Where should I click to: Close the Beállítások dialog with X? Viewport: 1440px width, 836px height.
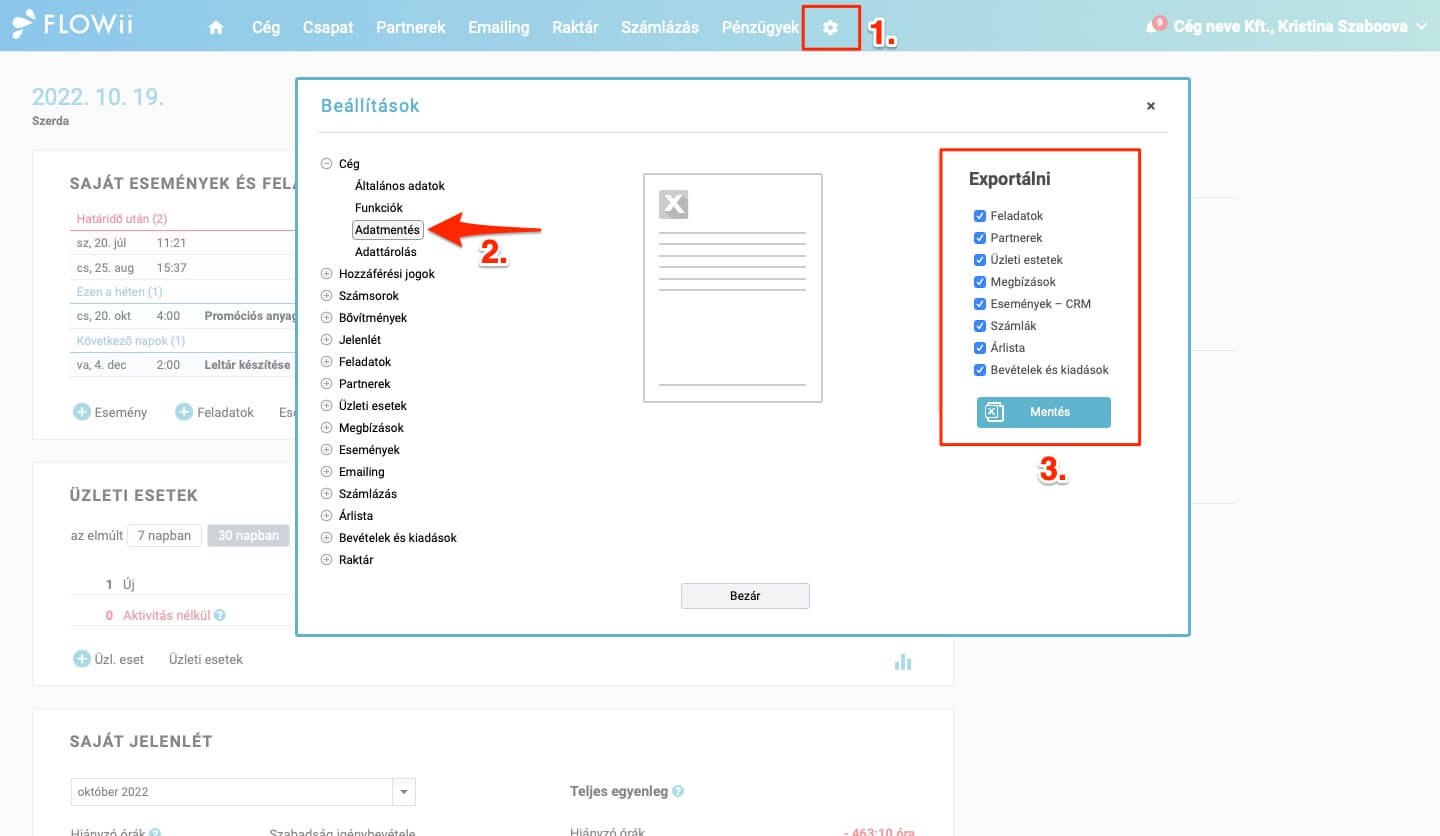tap(1151, 105)
